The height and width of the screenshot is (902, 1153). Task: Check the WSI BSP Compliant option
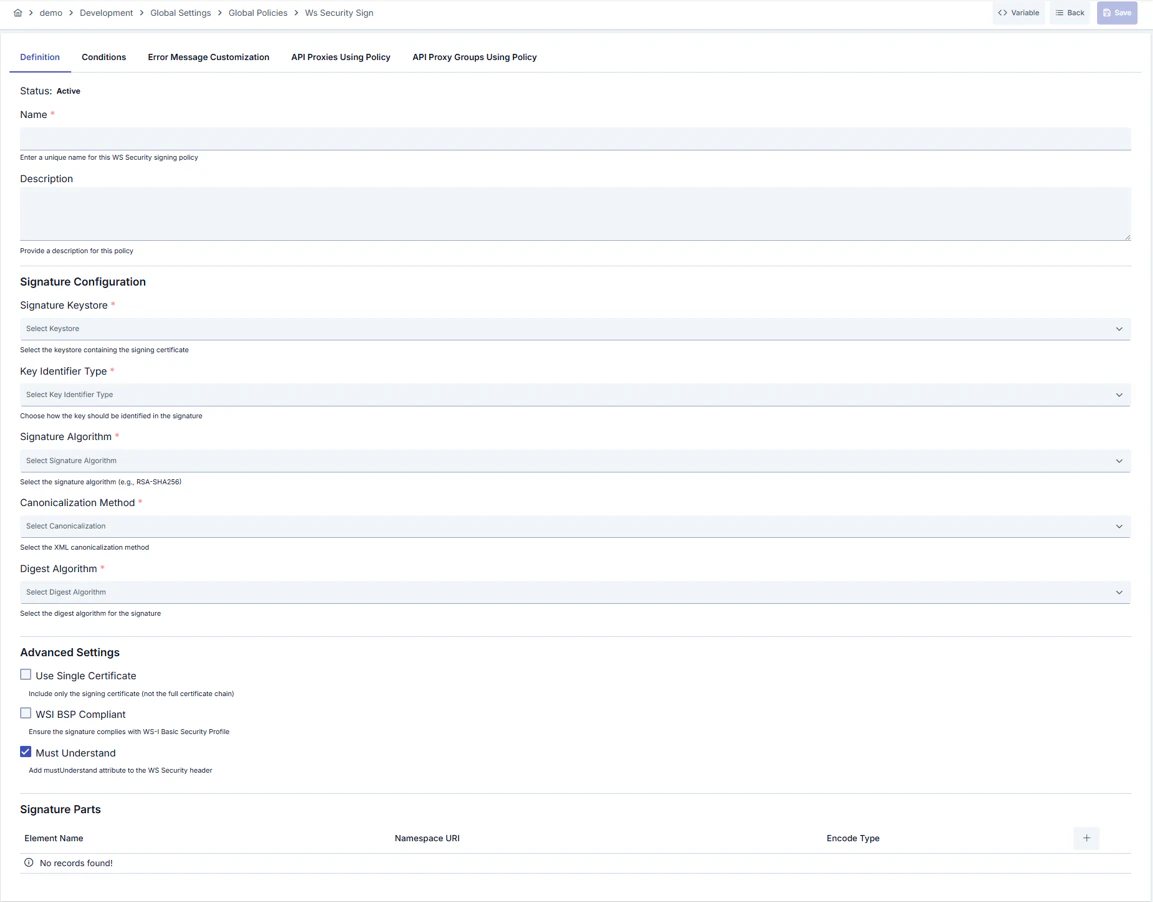pyautogui.click(x=26, y=713)
